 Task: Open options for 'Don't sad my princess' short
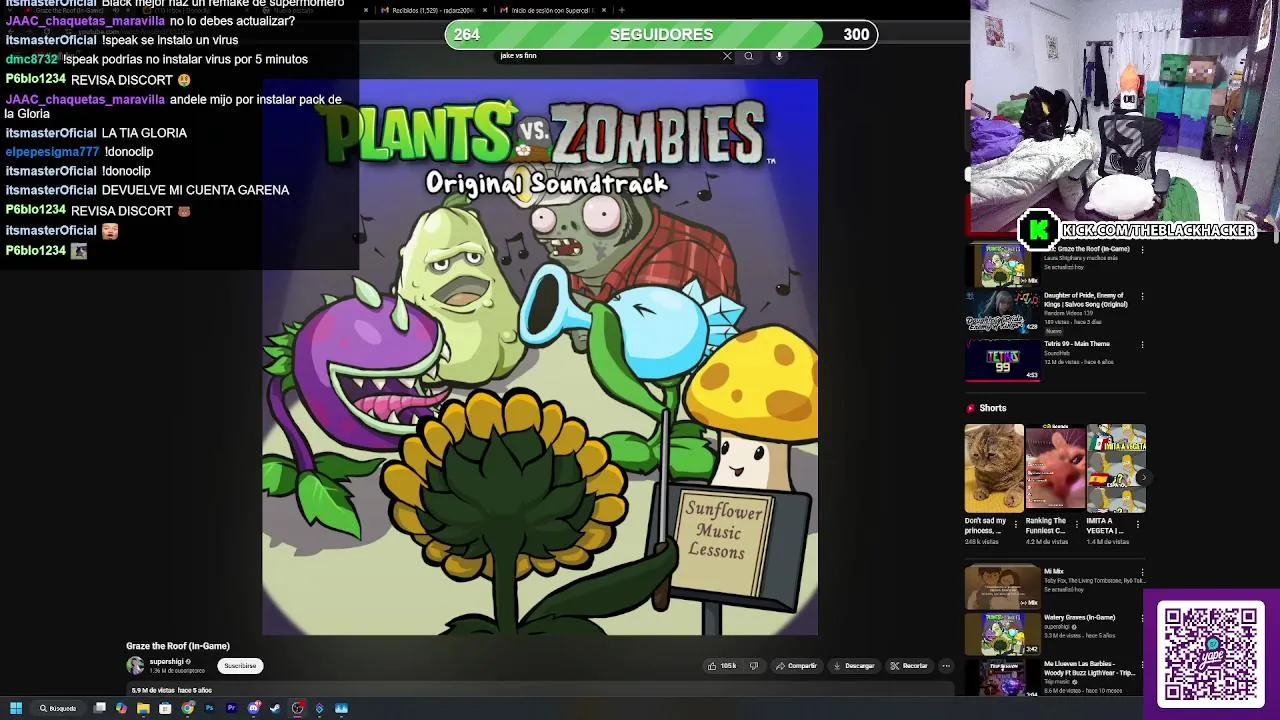tap(1016, 523)
